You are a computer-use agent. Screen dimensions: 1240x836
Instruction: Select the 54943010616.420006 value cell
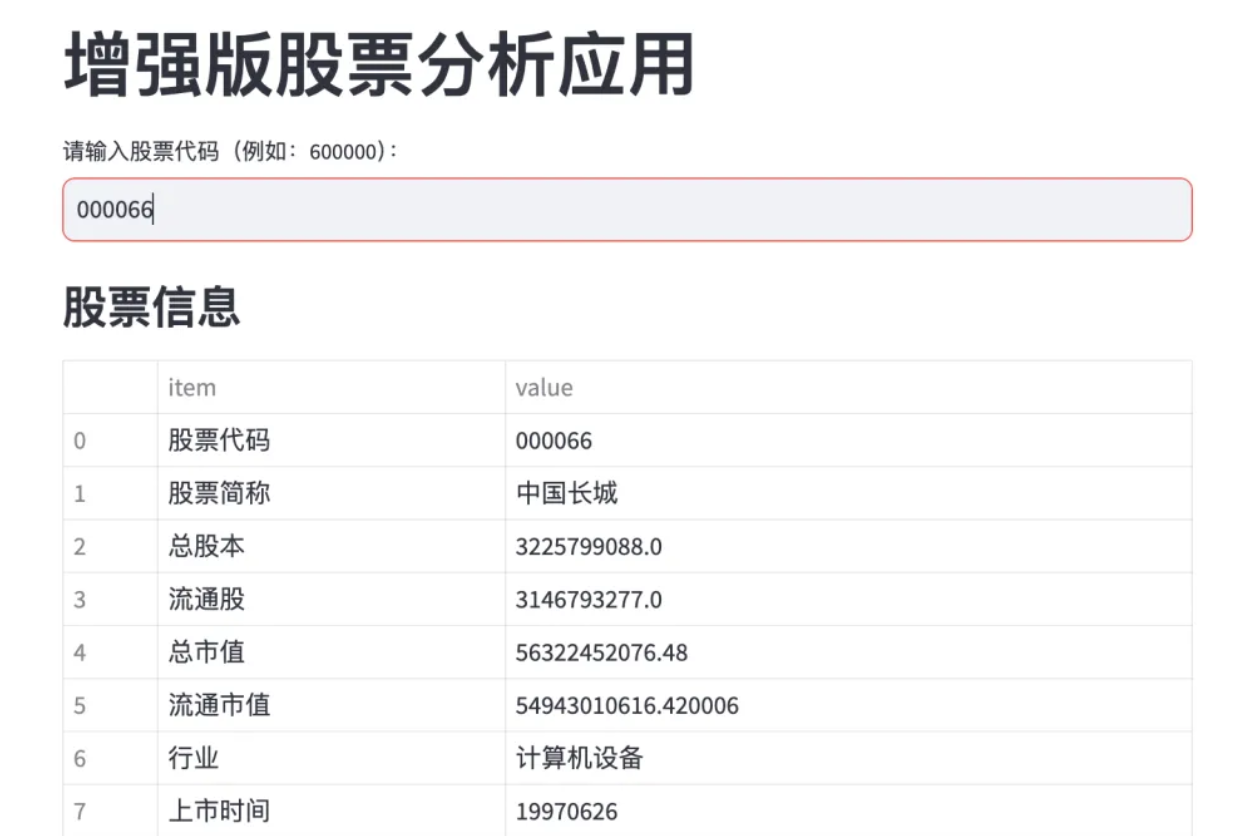point(848,705)
